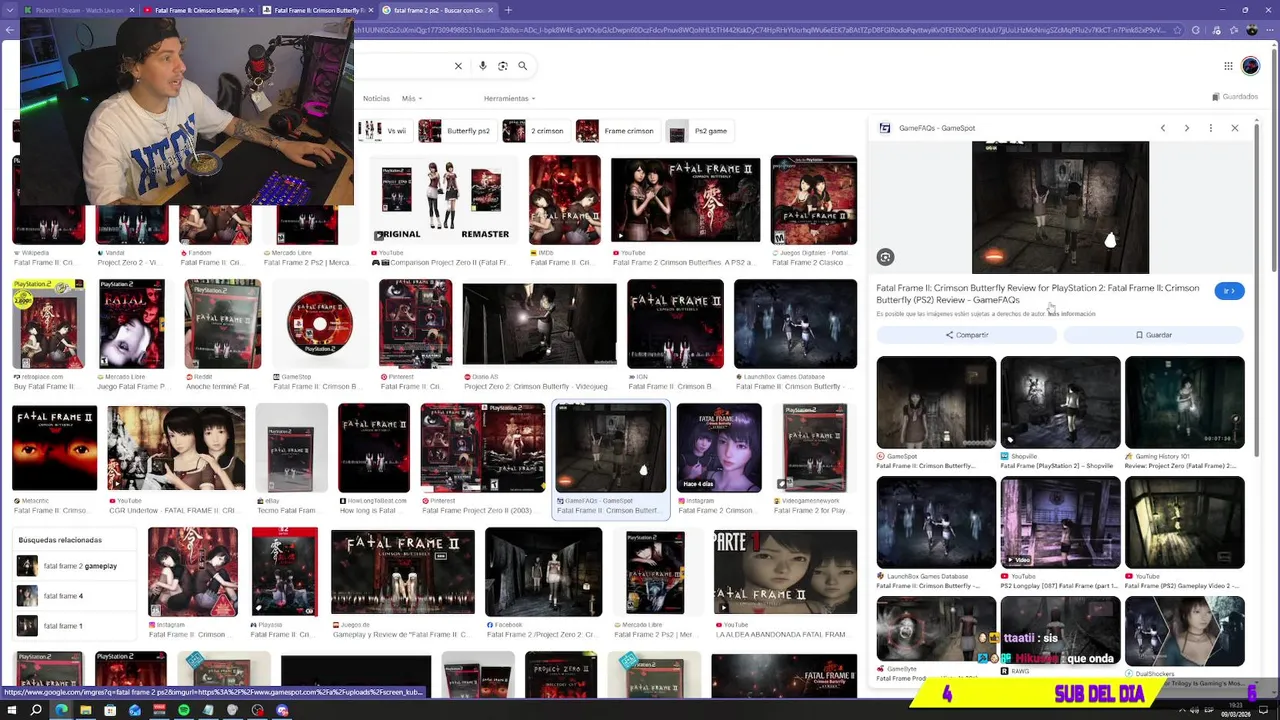Open related Gaming History 101 image

(1184, 402)
